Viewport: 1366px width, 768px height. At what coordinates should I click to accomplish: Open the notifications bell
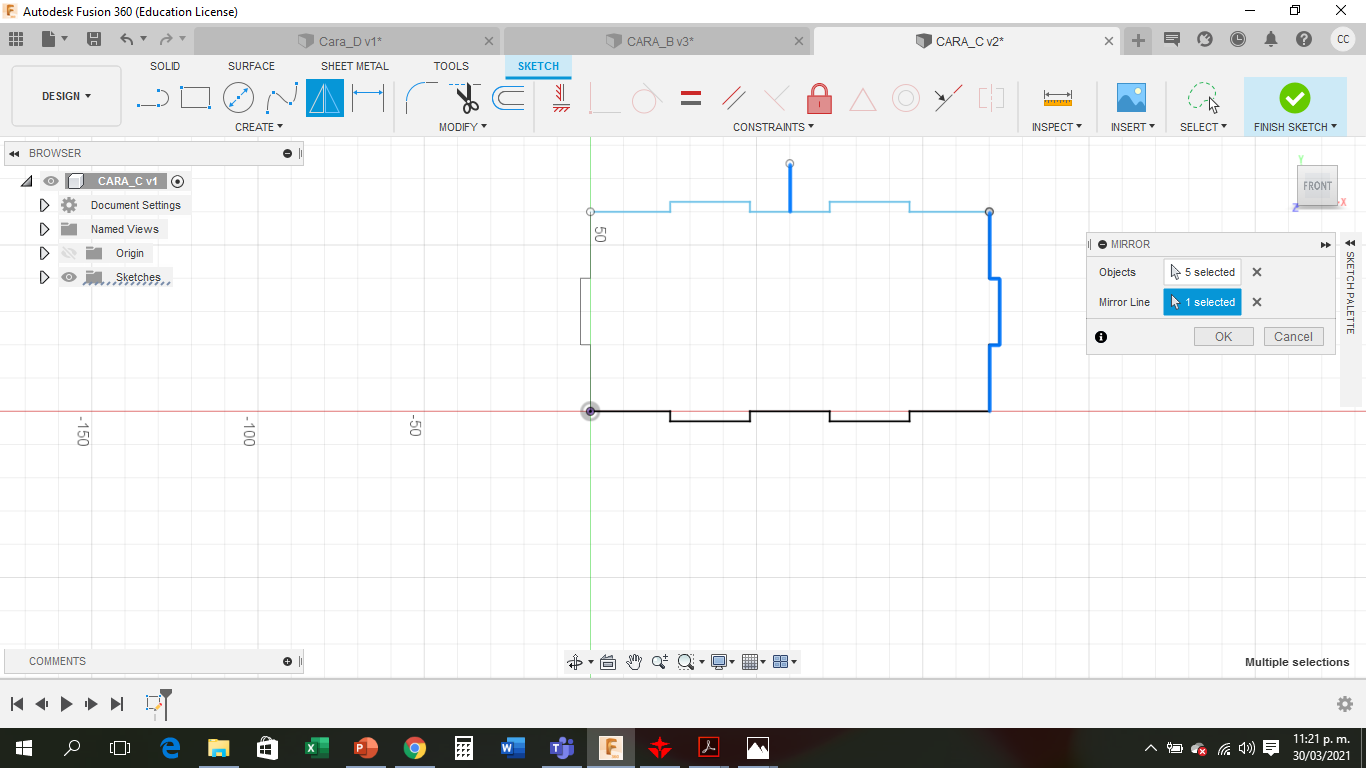1271,39
